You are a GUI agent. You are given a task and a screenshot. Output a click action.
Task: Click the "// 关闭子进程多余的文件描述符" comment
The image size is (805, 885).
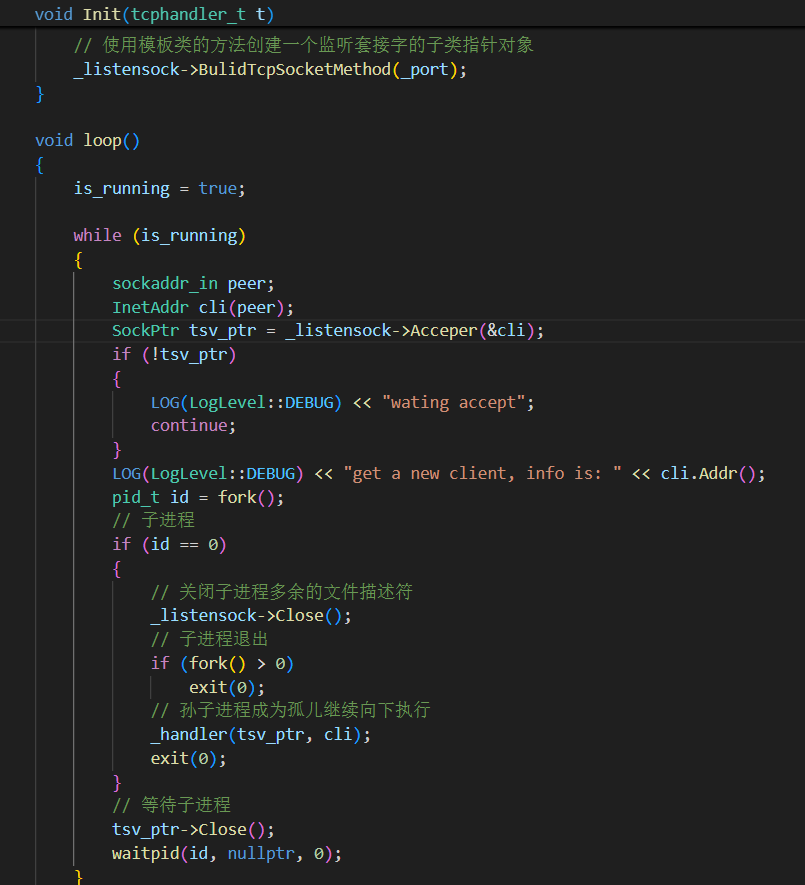281,592
